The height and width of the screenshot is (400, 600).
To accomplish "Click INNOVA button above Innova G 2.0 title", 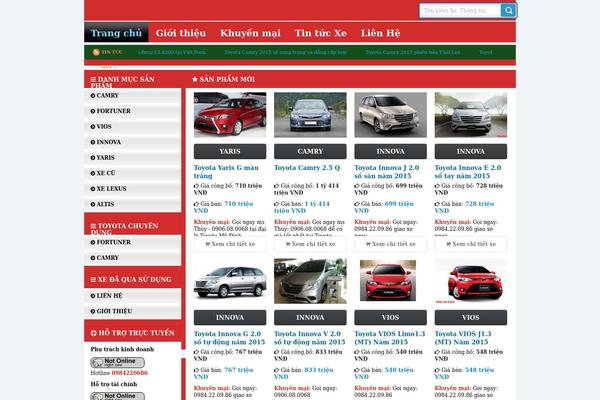I will click(x=230, y=318).
